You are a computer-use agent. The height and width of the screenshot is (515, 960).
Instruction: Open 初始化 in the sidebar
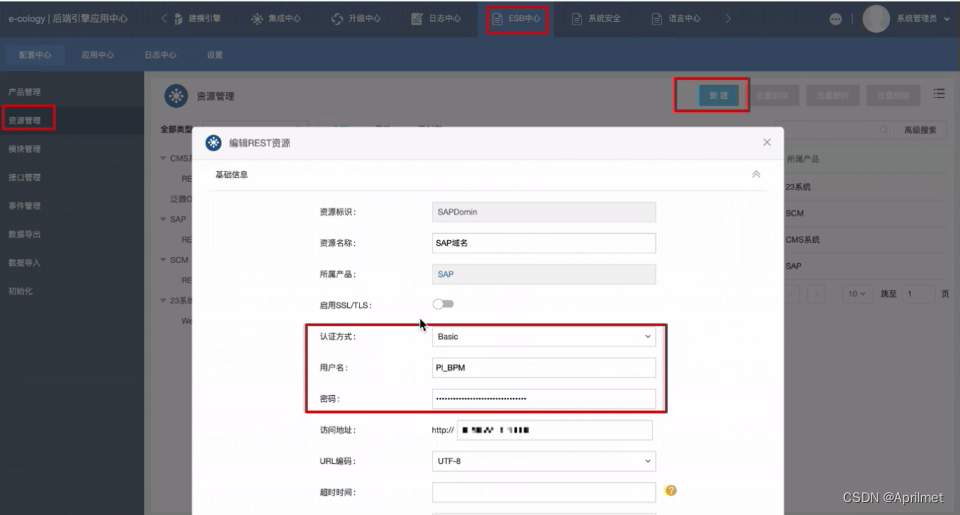click(x=20, y=291)
